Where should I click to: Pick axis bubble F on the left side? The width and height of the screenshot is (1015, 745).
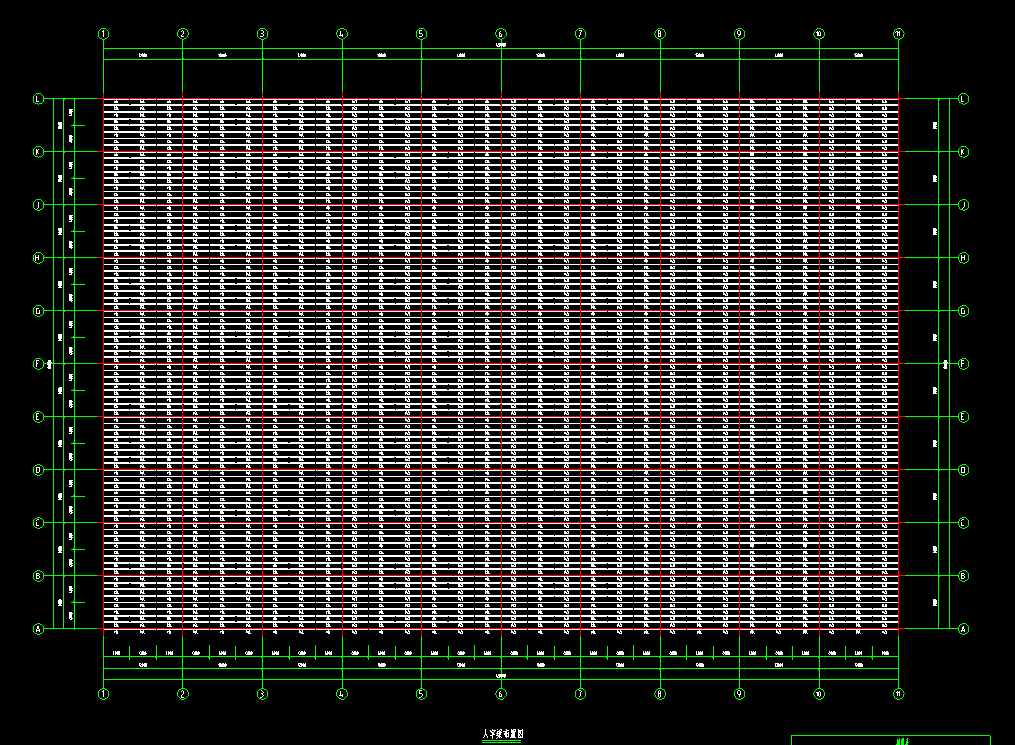tap(38, 364)
